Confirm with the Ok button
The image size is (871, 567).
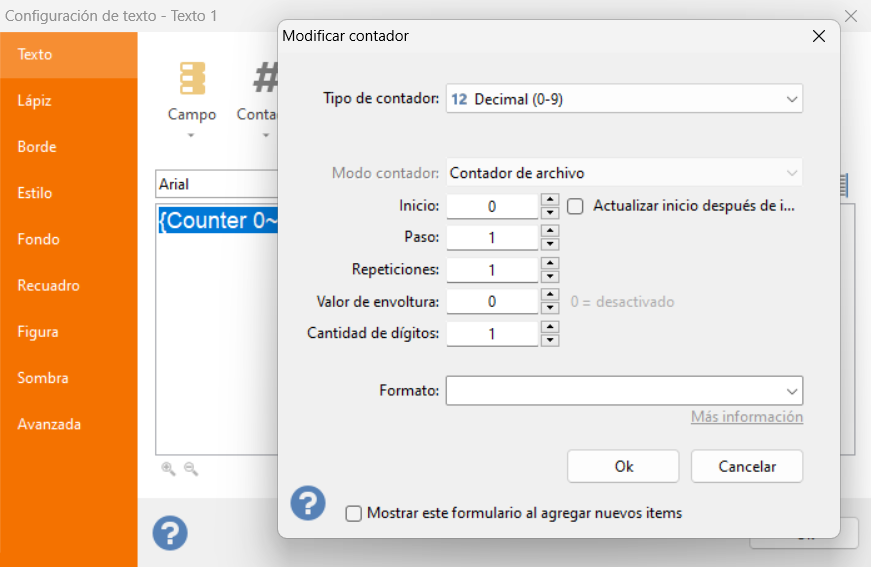point(623,466)
